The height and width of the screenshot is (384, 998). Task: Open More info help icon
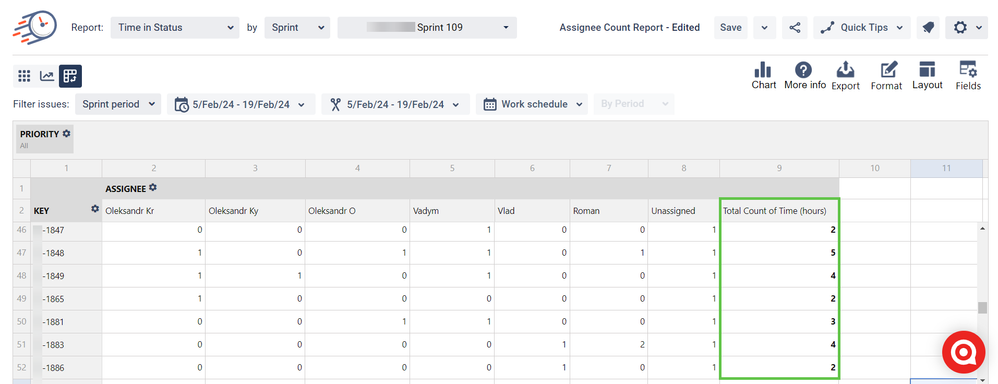click(x=805, y=76)
